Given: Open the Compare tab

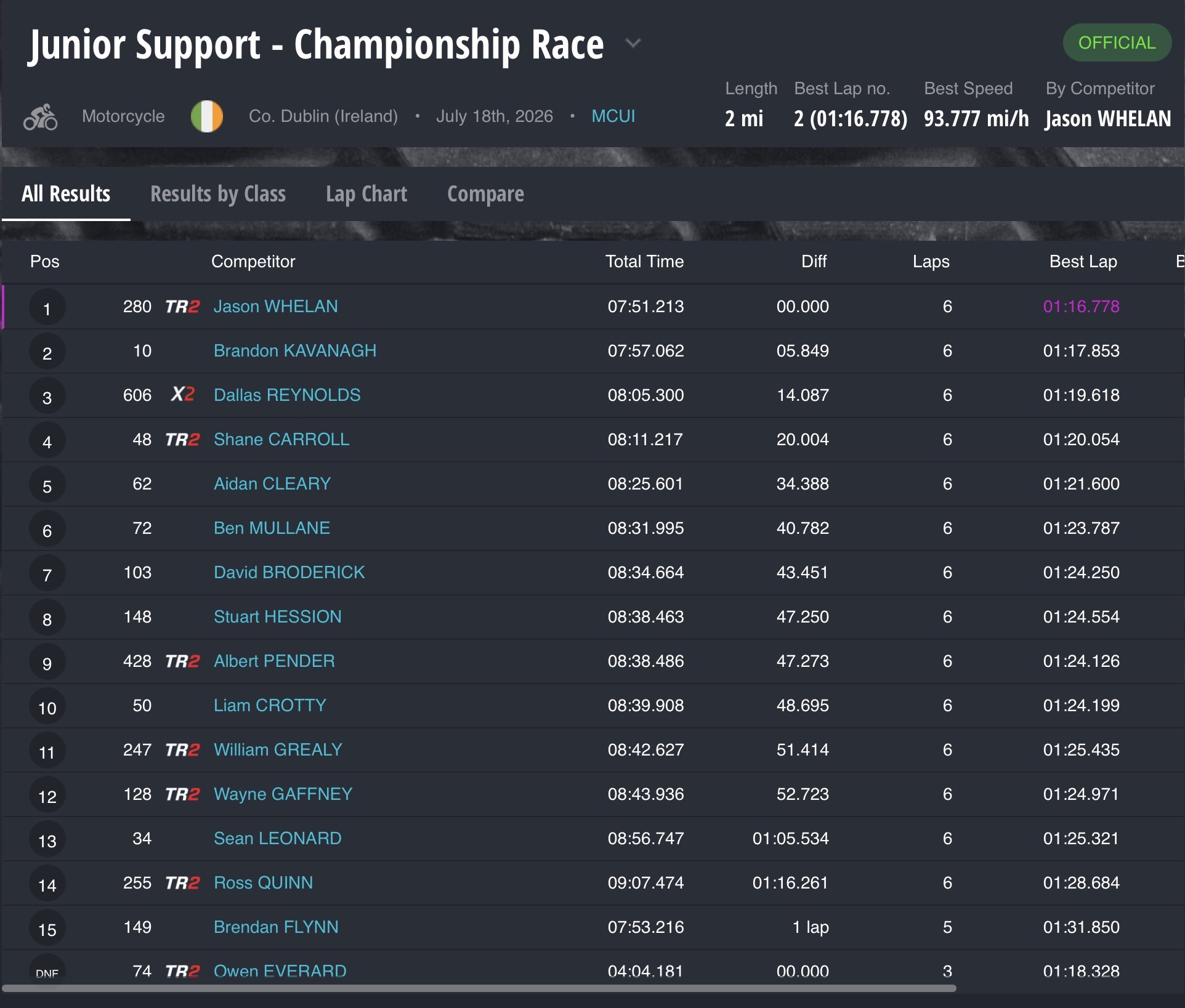Looking at the screenshot, I should 485,194.
